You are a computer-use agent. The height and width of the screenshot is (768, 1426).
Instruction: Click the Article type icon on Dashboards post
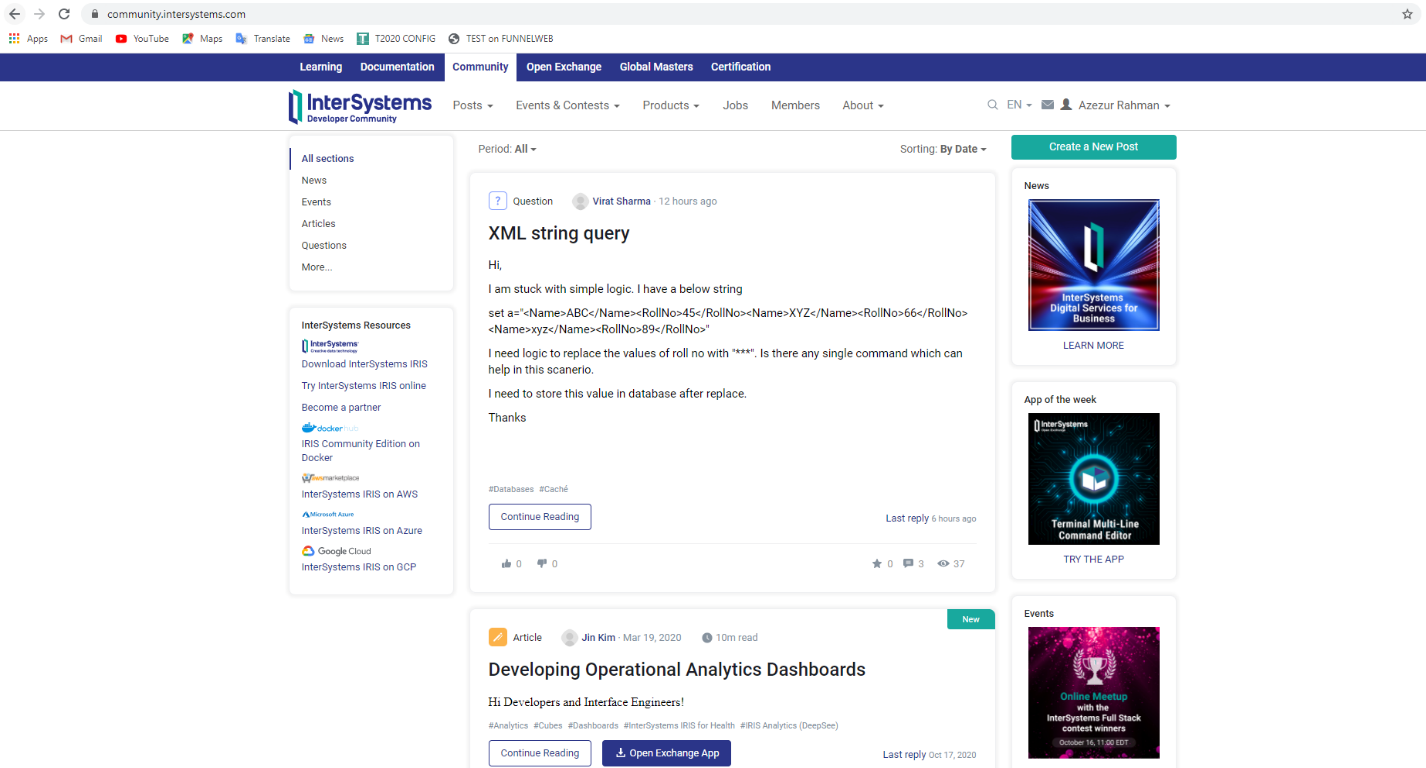coord(497,637)
